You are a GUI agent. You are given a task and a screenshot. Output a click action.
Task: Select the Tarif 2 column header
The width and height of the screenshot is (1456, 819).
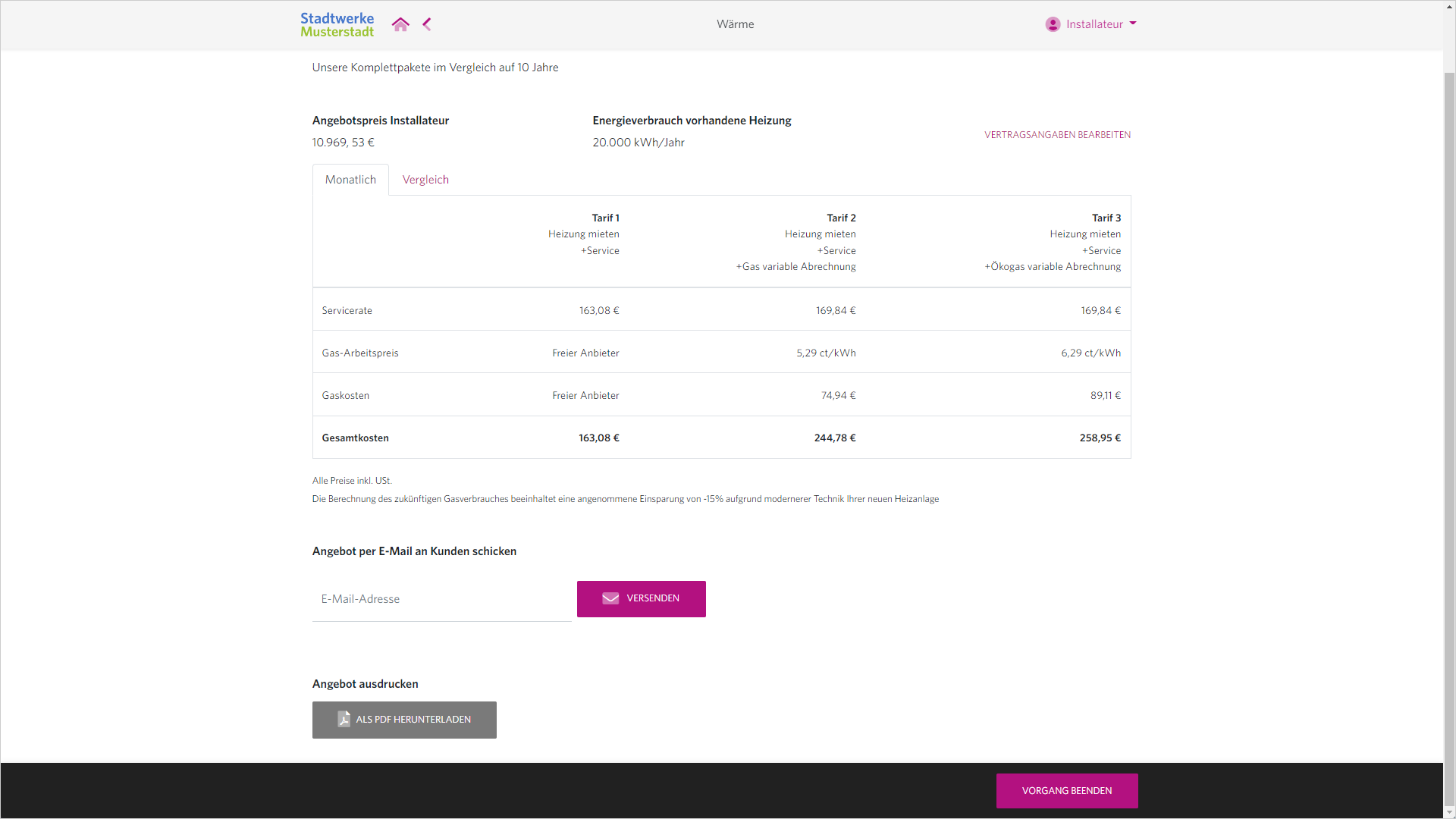[x=840, y=218]
